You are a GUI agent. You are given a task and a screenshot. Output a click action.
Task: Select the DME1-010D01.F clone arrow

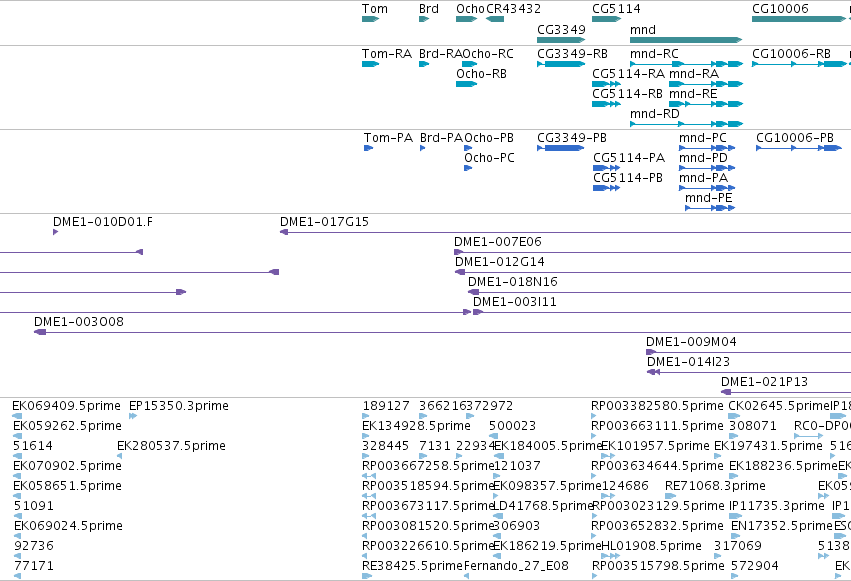[55, 232]
